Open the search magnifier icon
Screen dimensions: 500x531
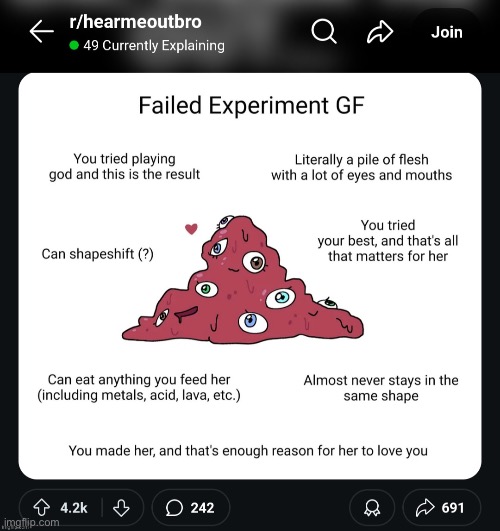click(x=324, y=31)
